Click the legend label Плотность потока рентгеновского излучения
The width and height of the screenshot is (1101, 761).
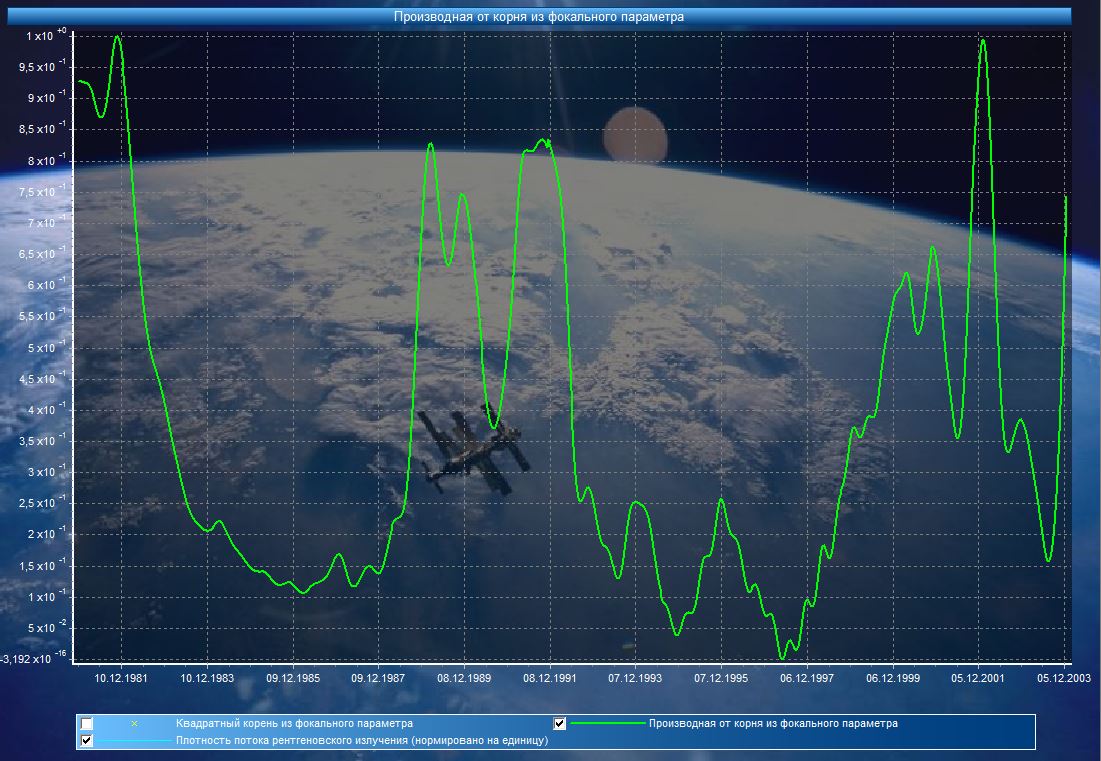(x=362, y=741)
